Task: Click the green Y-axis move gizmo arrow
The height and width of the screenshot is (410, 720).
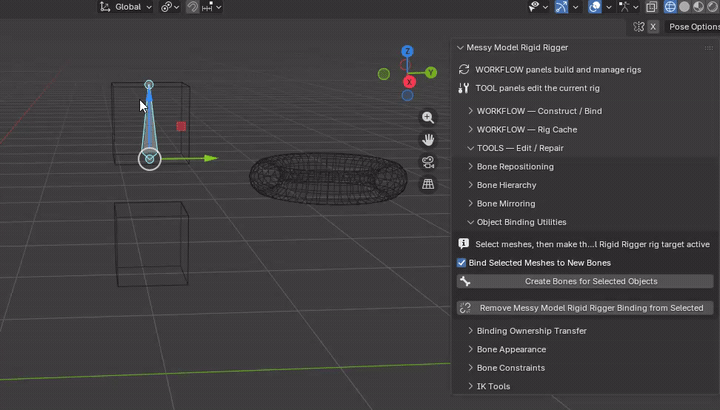Action: (211, 158)
